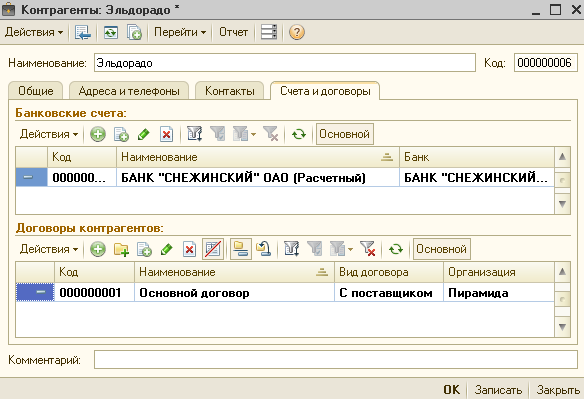Click filter and sort icon in Банковские счета

[x=194, y=134]
